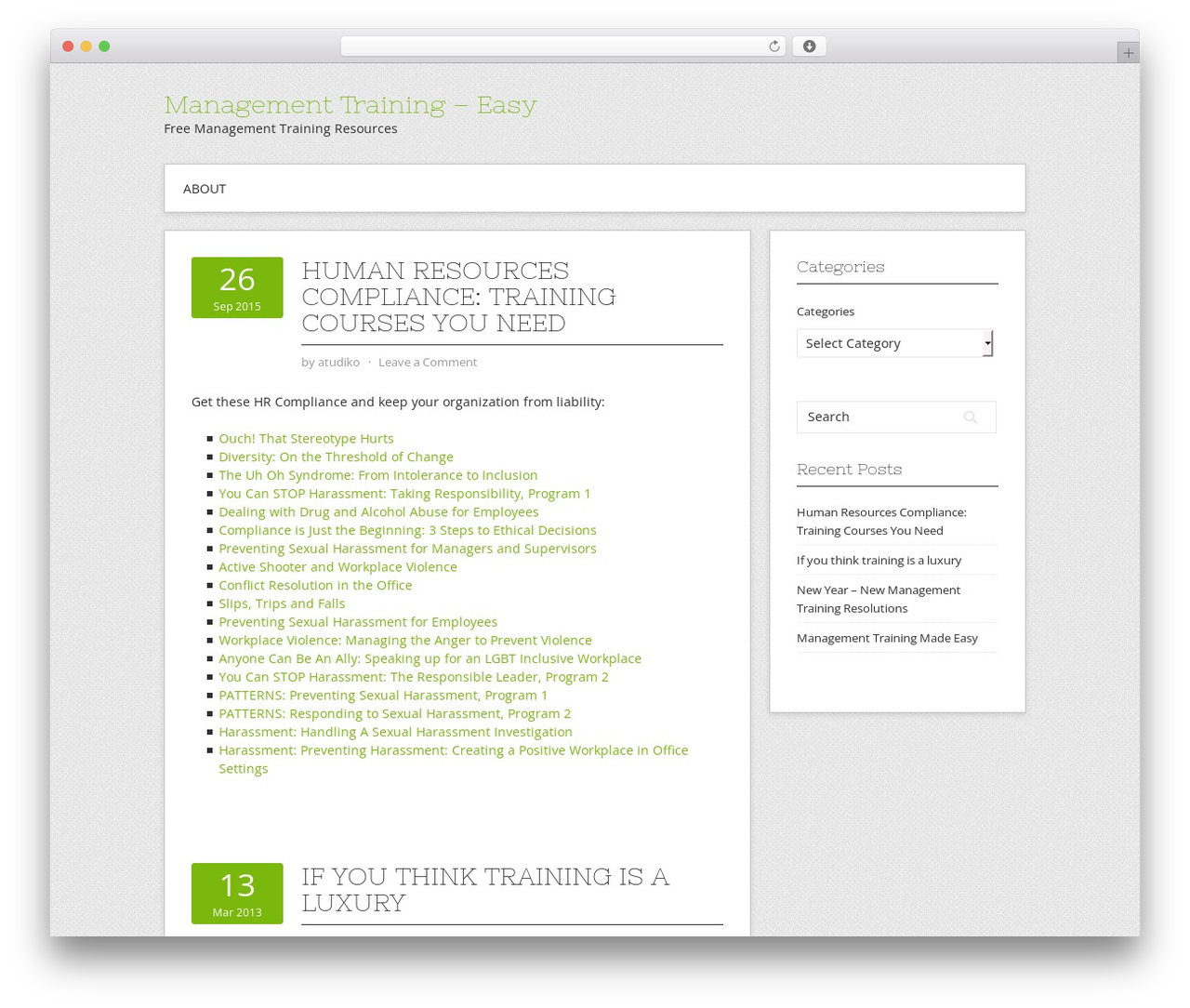Open Slips, Trips and Falls link

point(282,603)
